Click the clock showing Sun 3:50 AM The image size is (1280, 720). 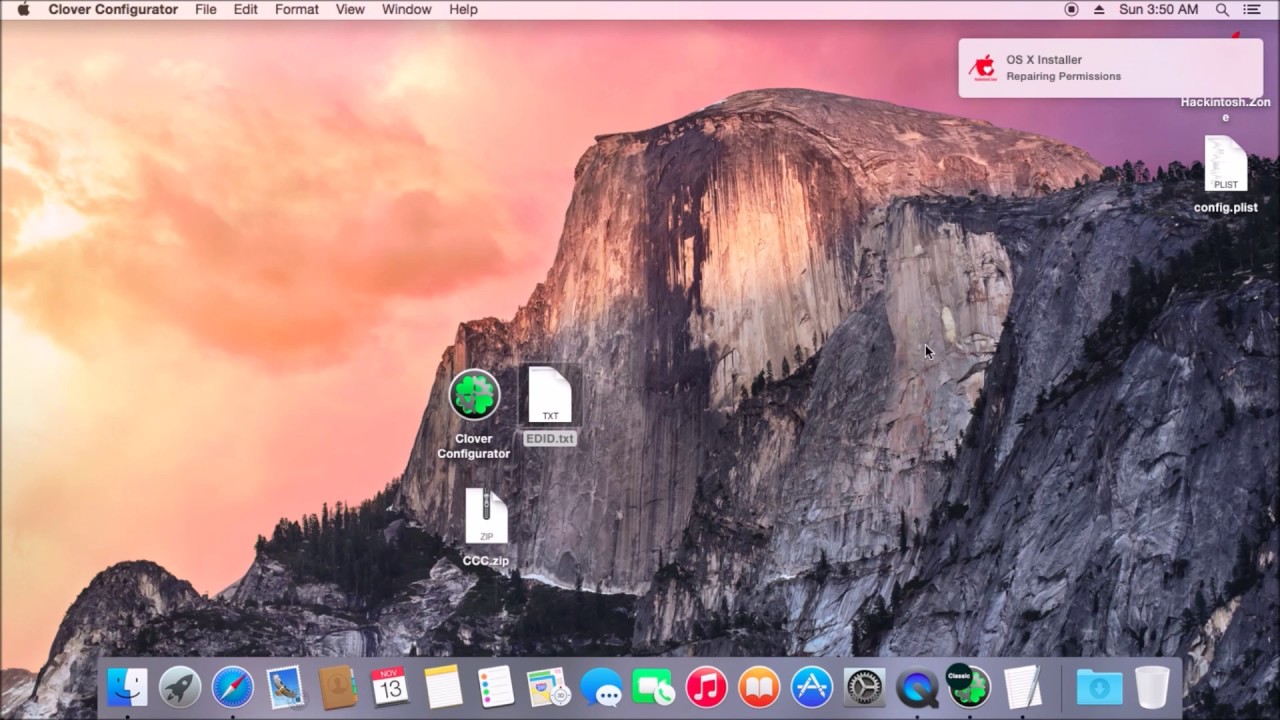tap(1159, 9)
